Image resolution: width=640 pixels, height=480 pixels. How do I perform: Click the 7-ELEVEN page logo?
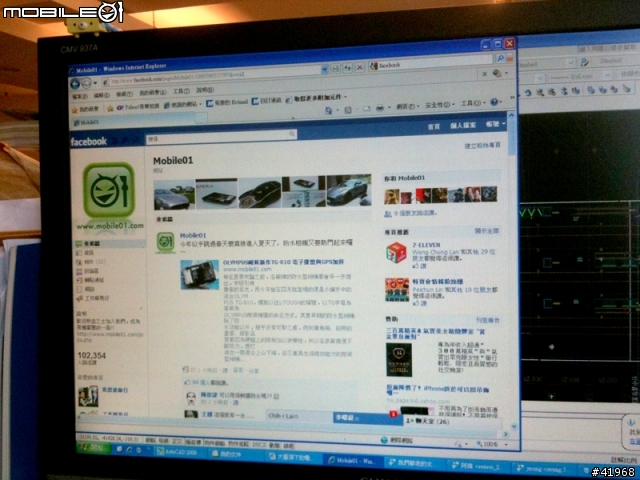pyautogui.click(x=396, y=253)
